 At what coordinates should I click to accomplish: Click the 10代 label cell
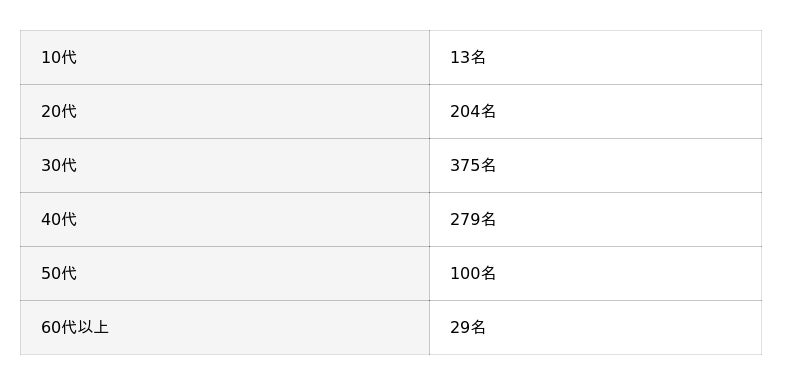pos(225,58)
